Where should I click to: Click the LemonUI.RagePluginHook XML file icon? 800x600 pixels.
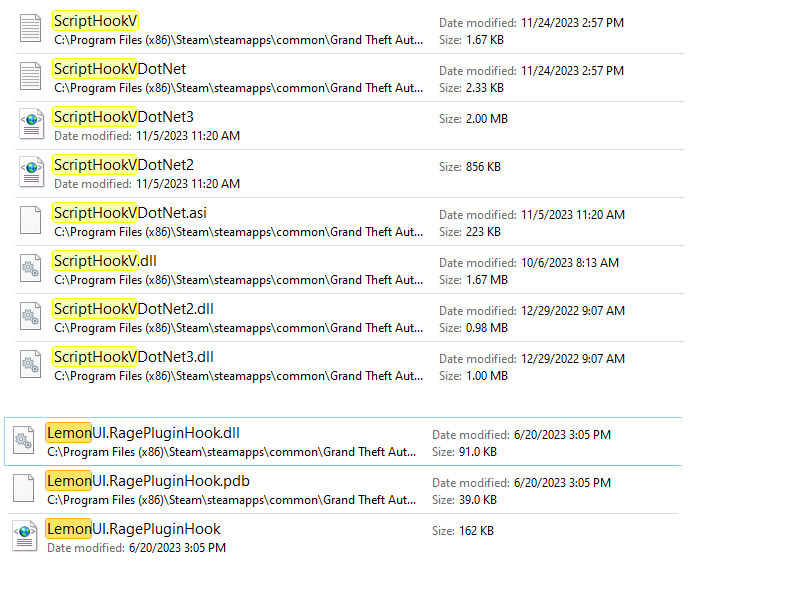pos(24,536)
